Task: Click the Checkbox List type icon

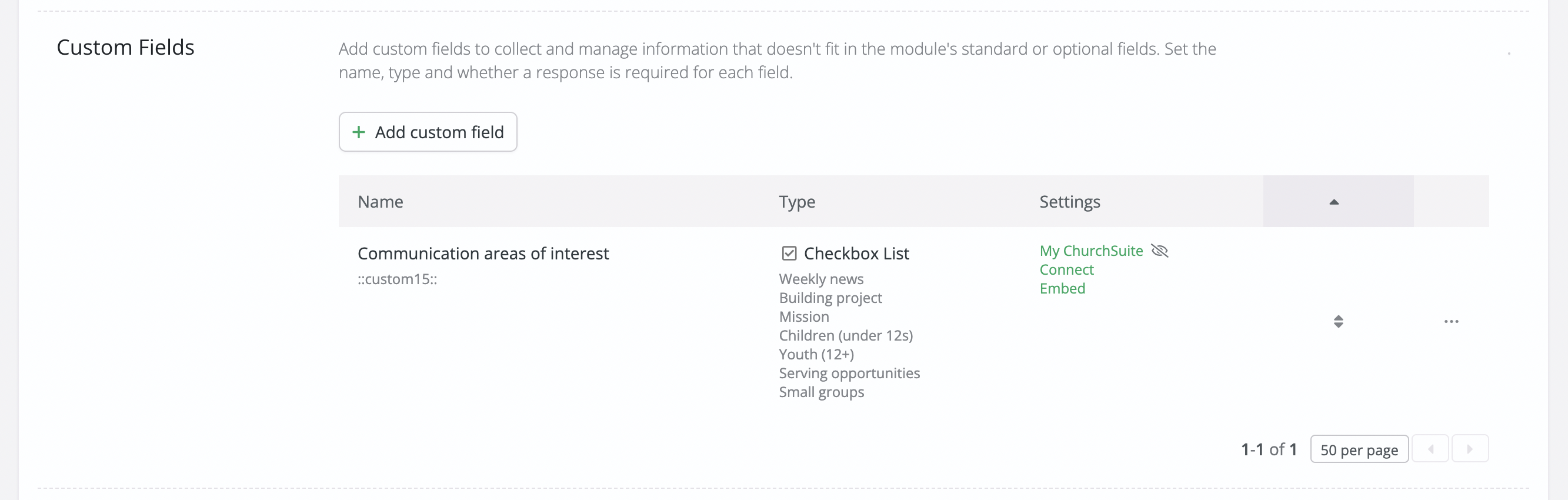Action: coord(789,254)
